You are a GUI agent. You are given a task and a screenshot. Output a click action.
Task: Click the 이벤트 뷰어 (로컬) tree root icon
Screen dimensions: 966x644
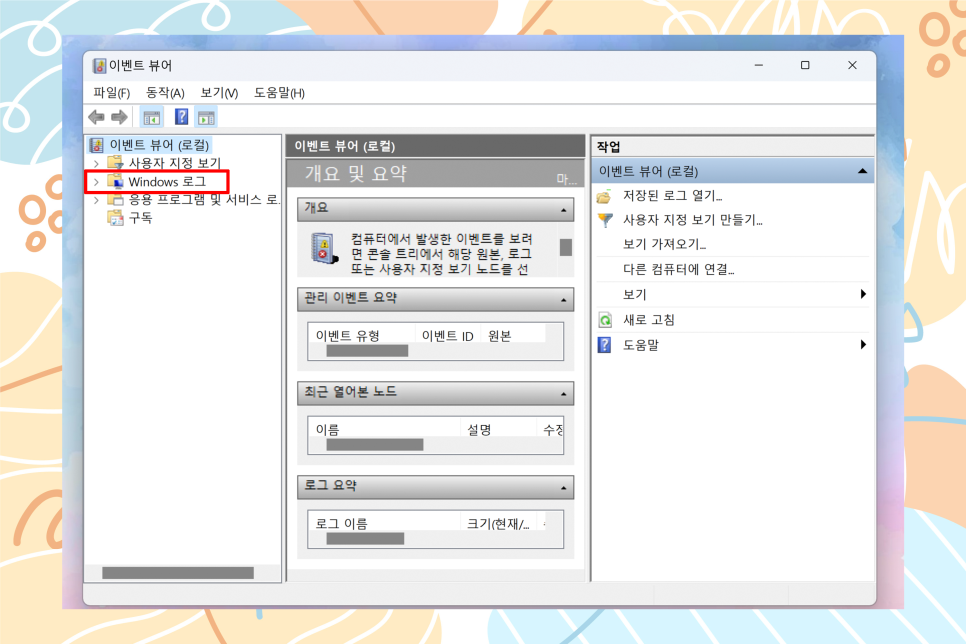tap(97, 145)
